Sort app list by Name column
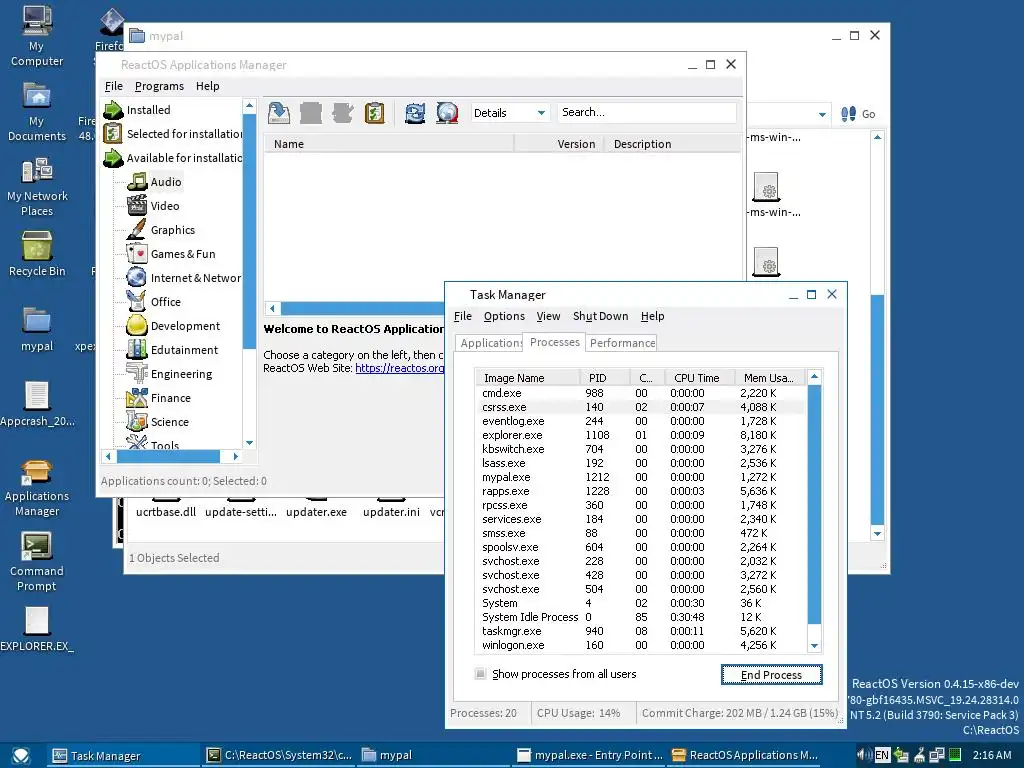The width and height of the screenshot is (1024, 768). [x=389, y=144]
